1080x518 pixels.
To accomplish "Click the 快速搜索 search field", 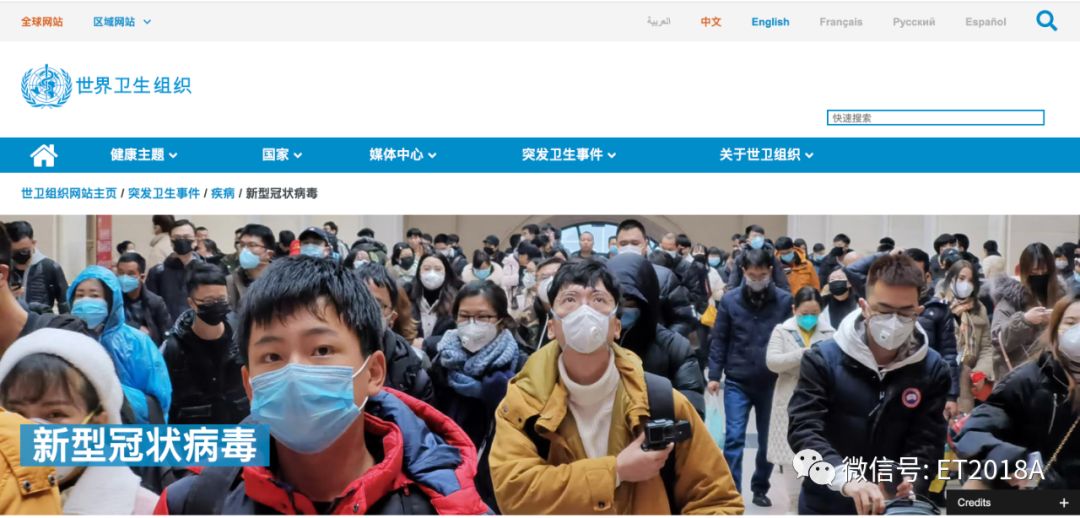I will pos(935,118).
